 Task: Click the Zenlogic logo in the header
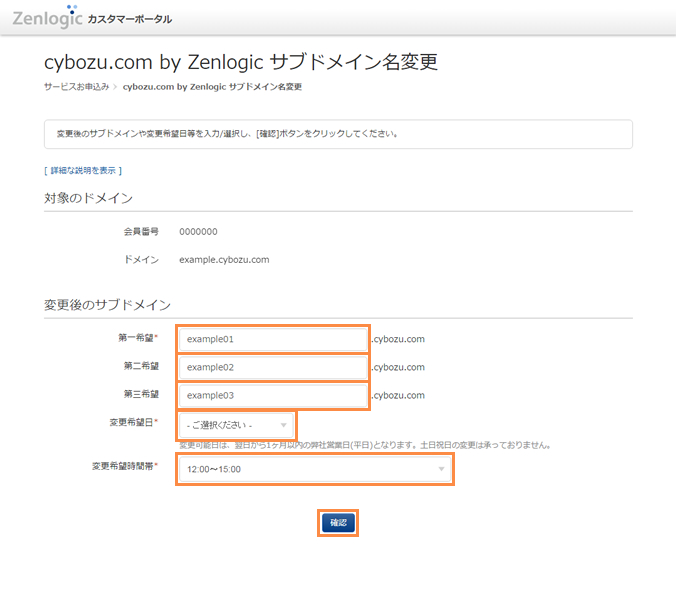pos(46,16)
